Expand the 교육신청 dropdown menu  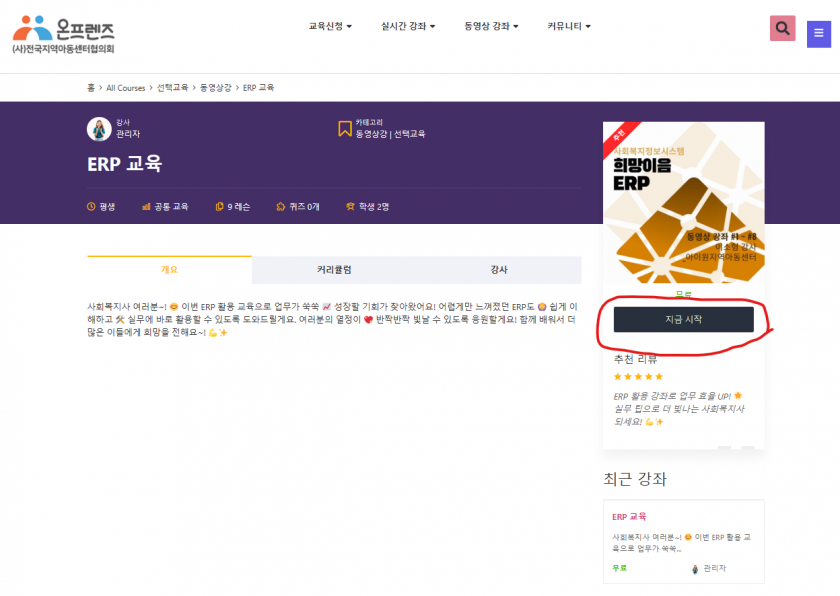pos(330,26)
